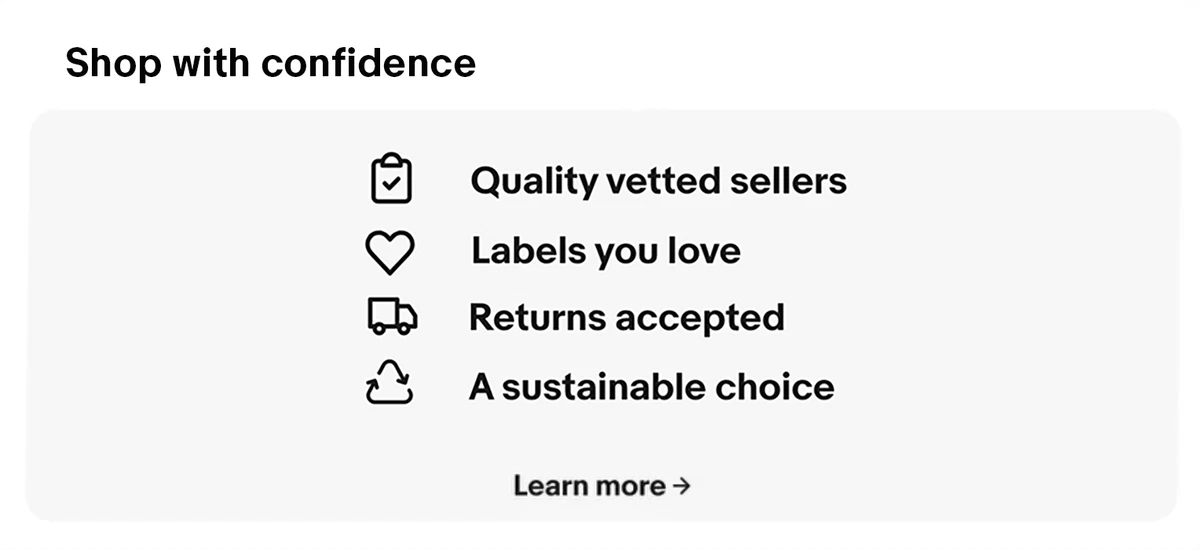Click the Shop with confidence heading
This screenshot has width=1200, height=550.
(x=270, y=63)
